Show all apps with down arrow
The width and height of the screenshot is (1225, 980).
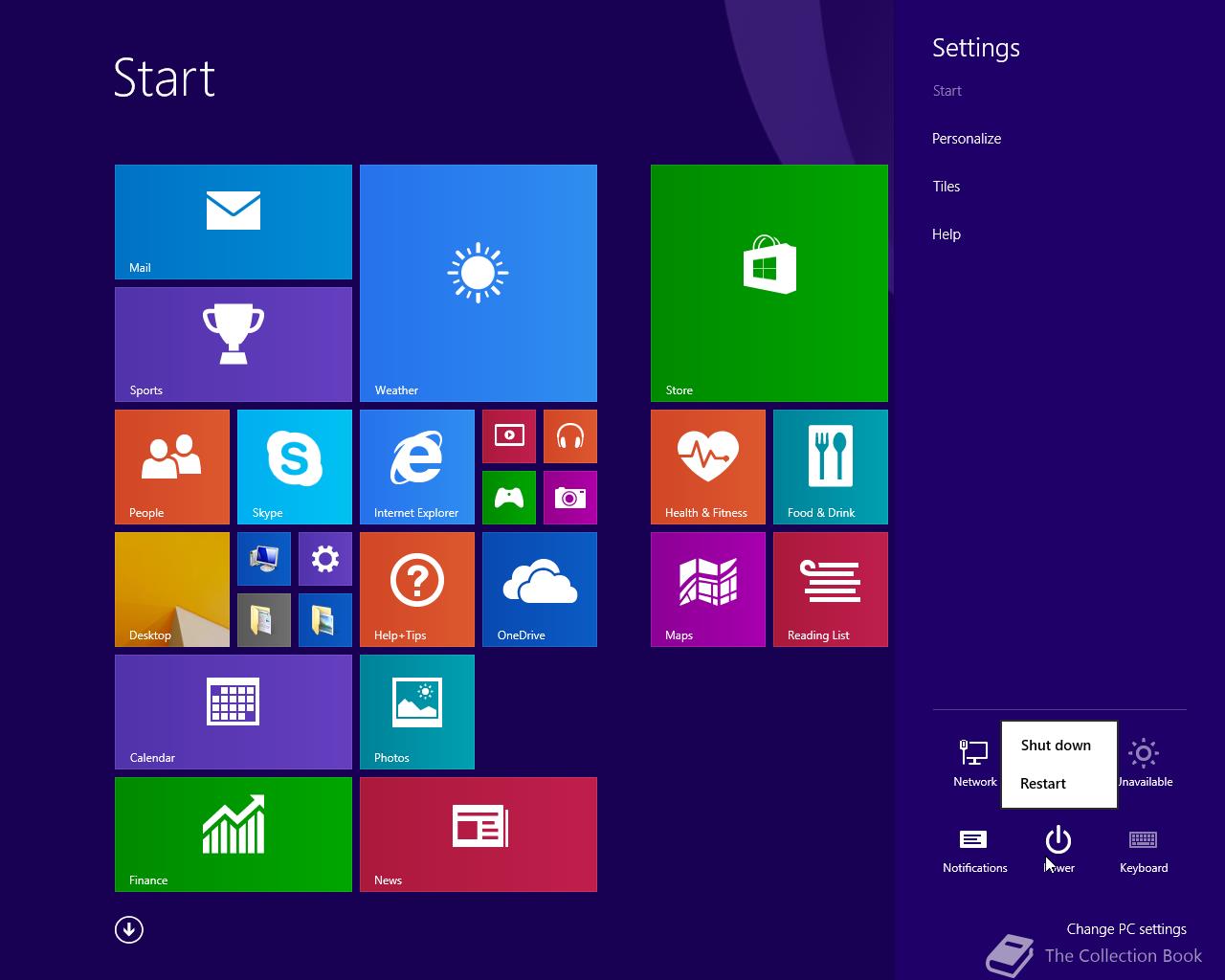pyautogui.click(x=129, y=929)
